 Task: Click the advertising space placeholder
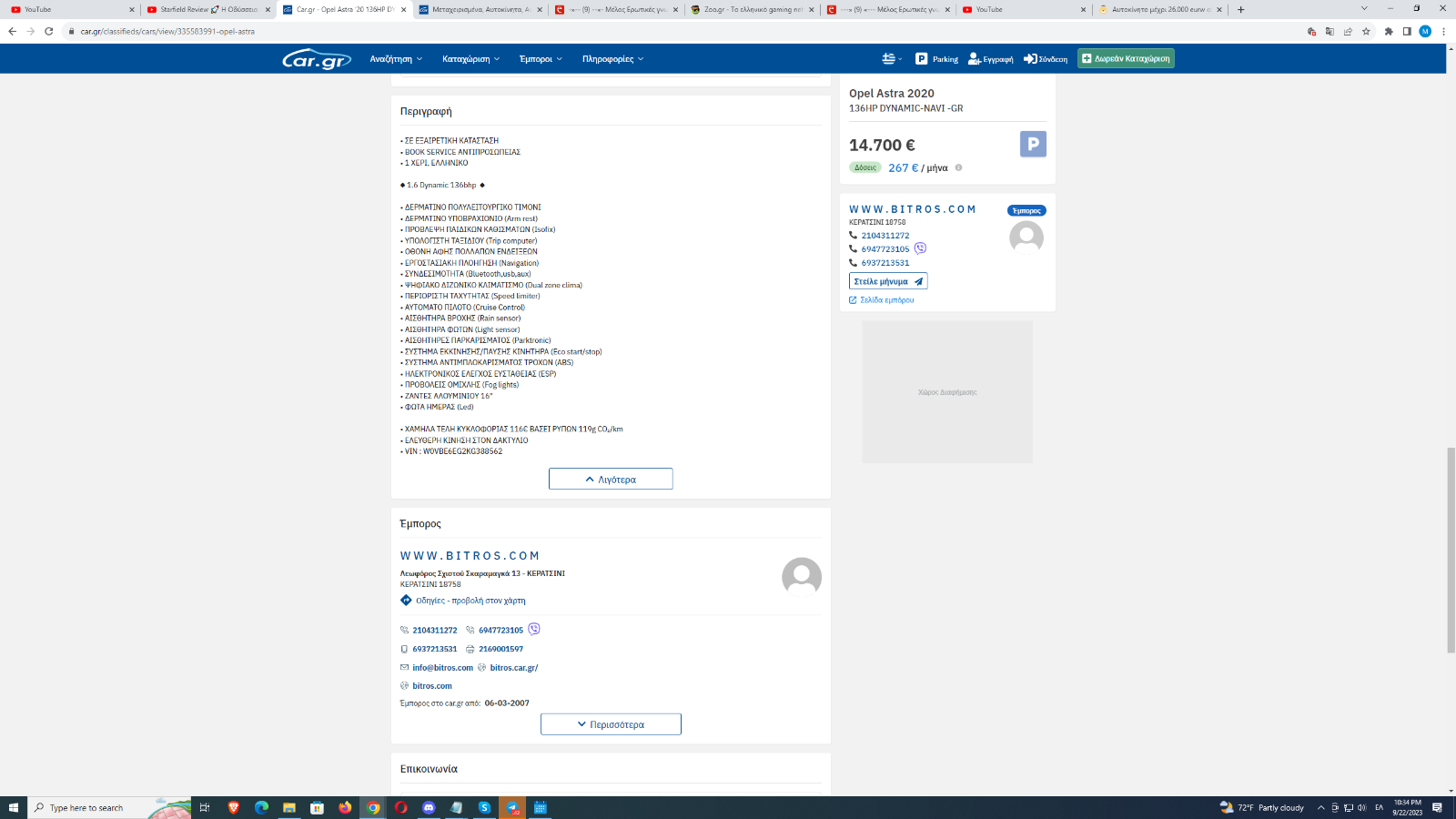pos(947,391)
